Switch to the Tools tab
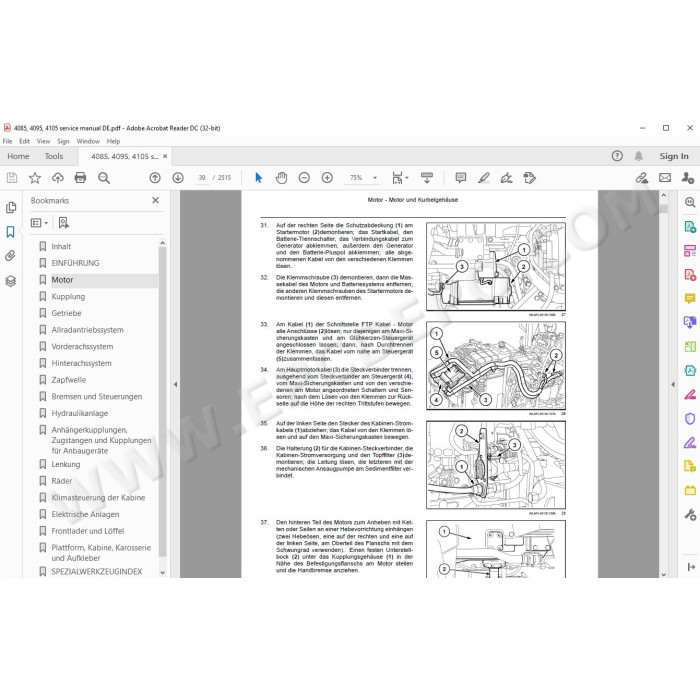The height and width of the screenshot is (700, 700). point(54,156)
